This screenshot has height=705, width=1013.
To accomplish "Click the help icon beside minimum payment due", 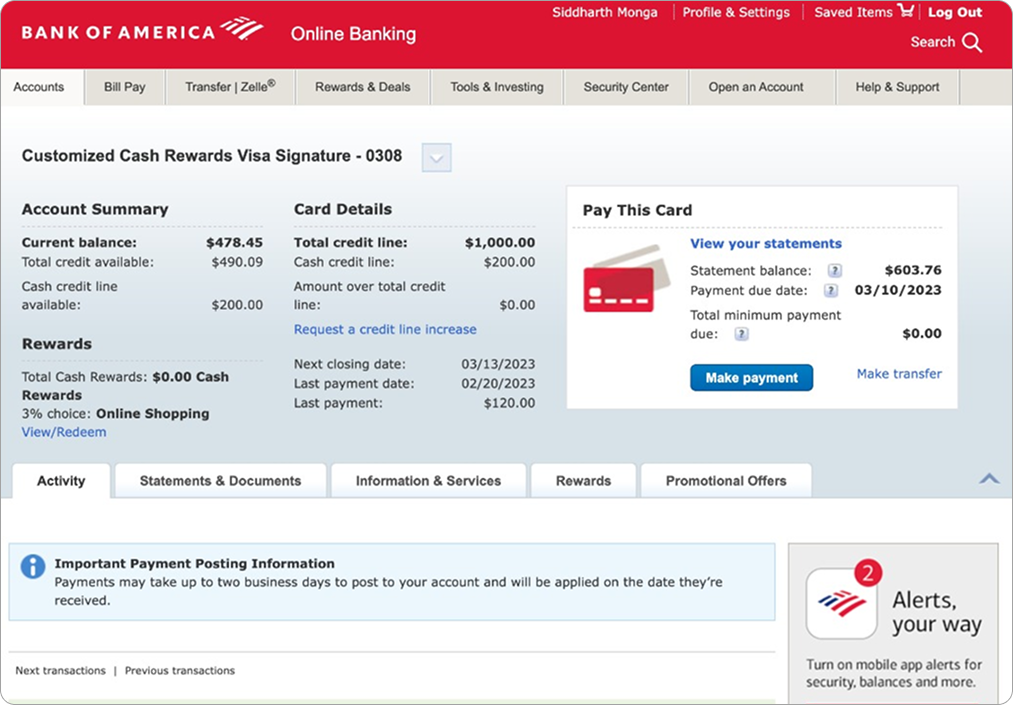I will [741, 334].
